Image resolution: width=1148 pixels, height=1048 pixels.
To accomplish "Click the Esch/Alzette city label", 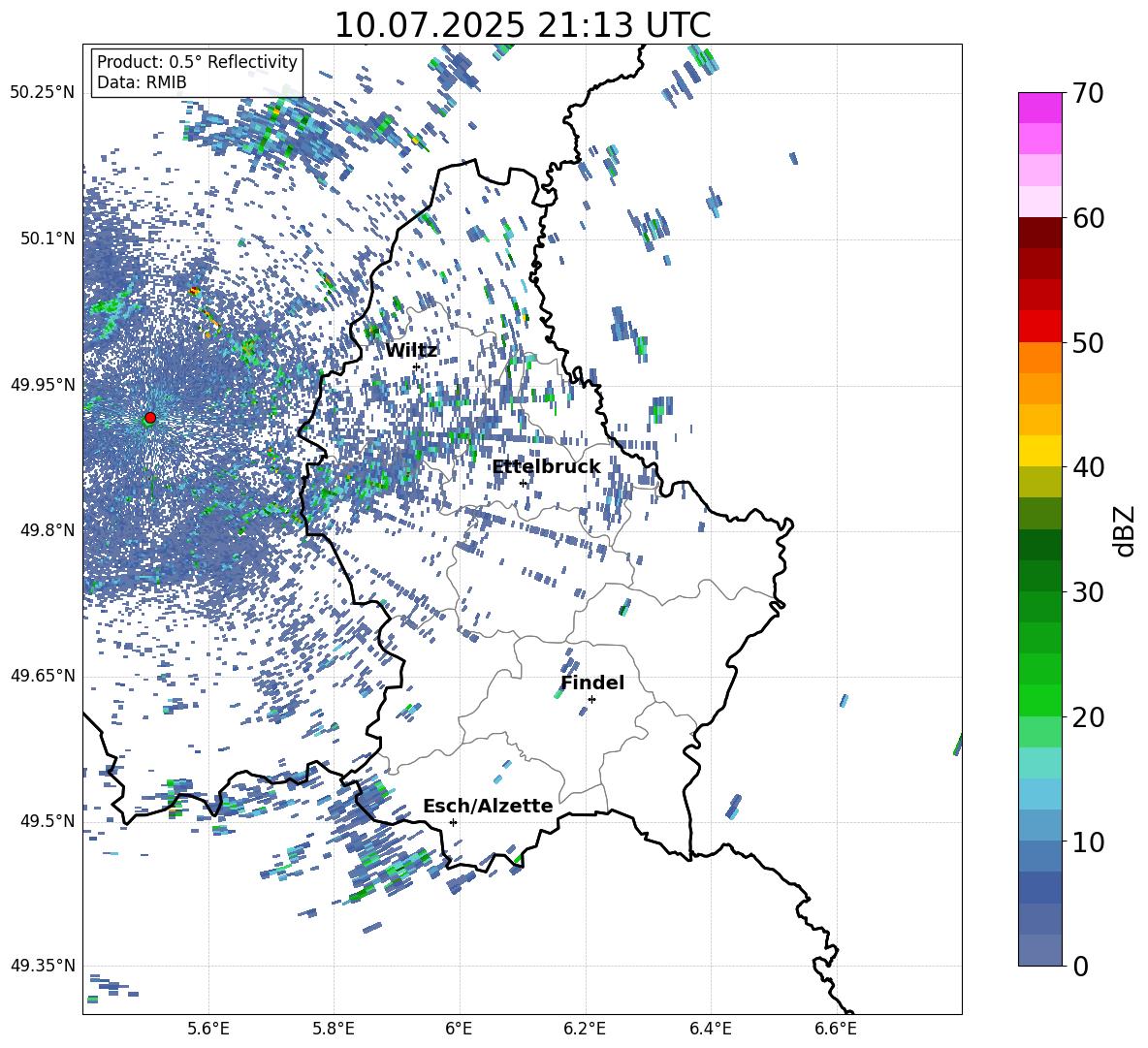I will pos(488,806).
